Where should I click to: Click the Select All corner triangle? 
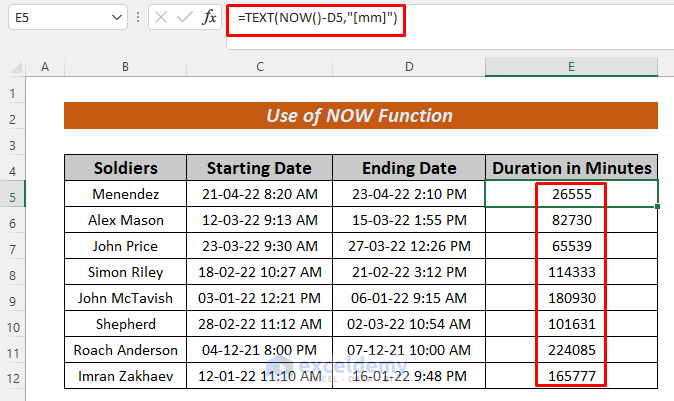(x=15, y=67)
